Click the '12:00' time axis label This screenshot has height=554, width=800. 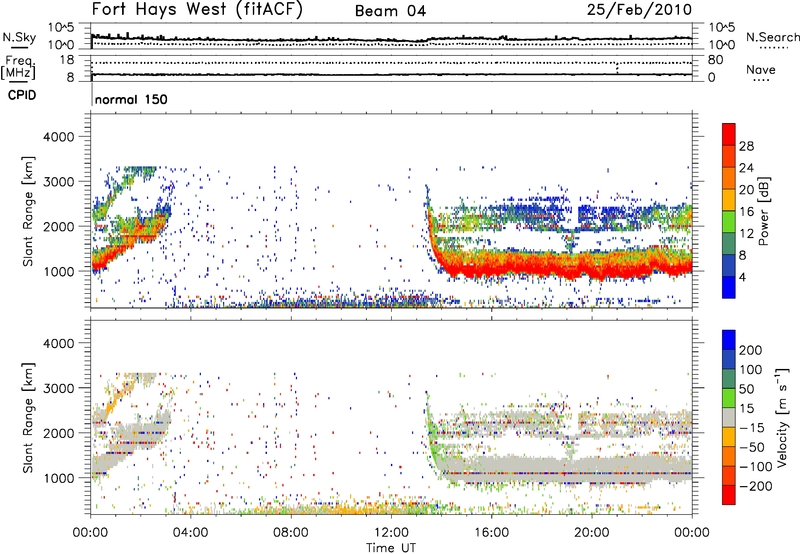tap(391, 533)
